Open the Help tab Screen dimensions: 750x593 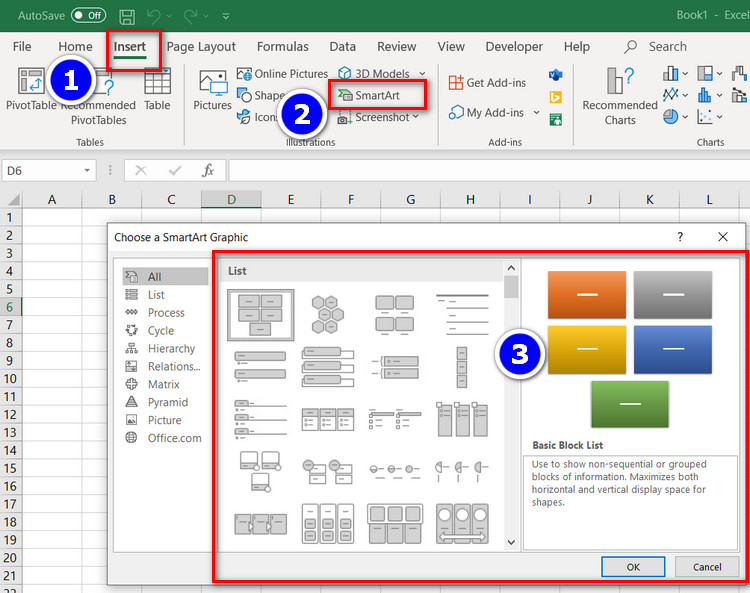click(x=576, y=46)
